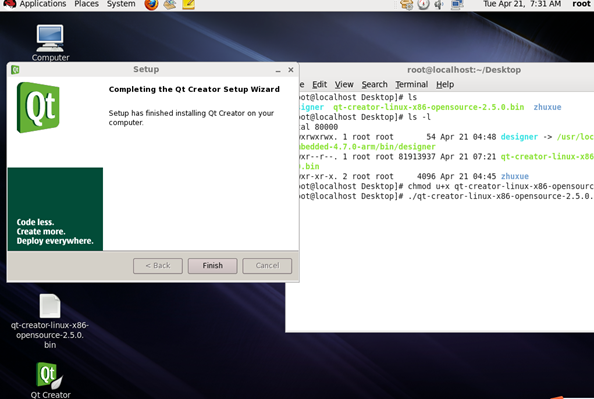This screenshot has width=594, height=399.
Task: Open the System menu in top panel
Action: 121,4
